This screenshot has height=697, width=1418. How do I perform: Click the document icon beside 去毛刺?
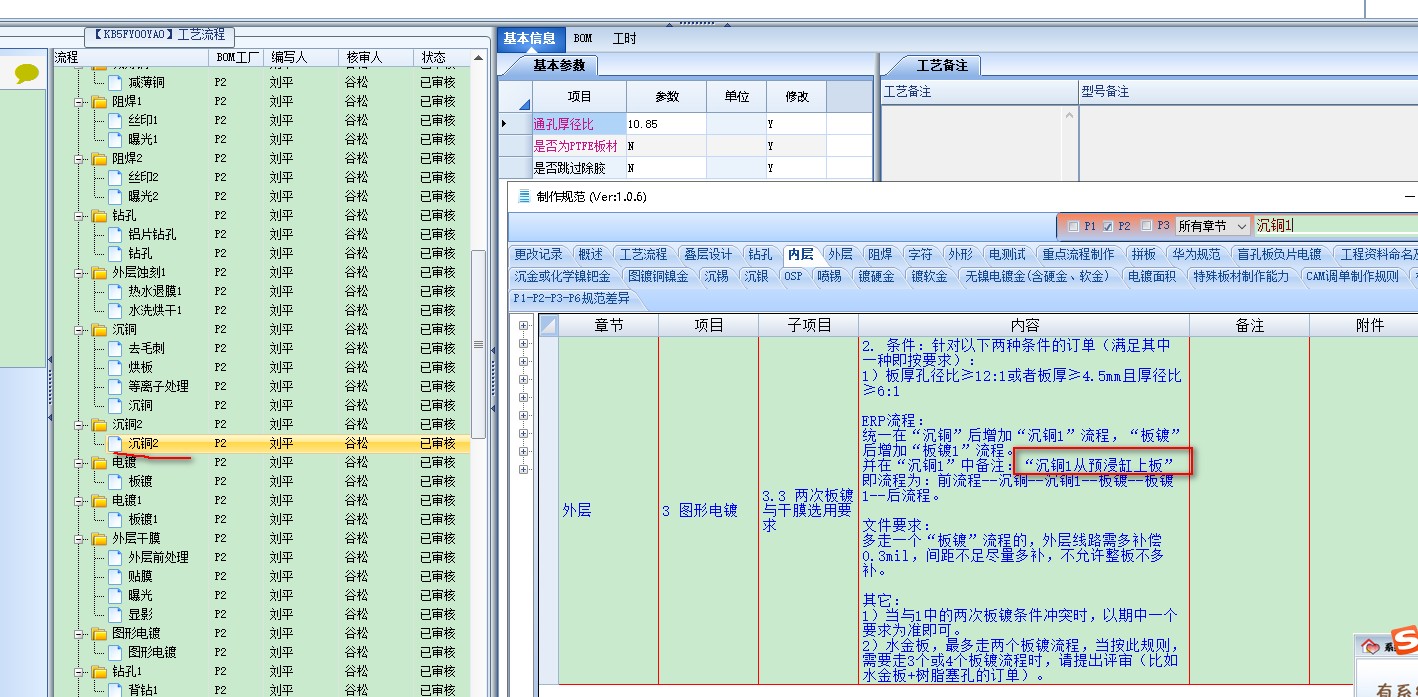115,348
